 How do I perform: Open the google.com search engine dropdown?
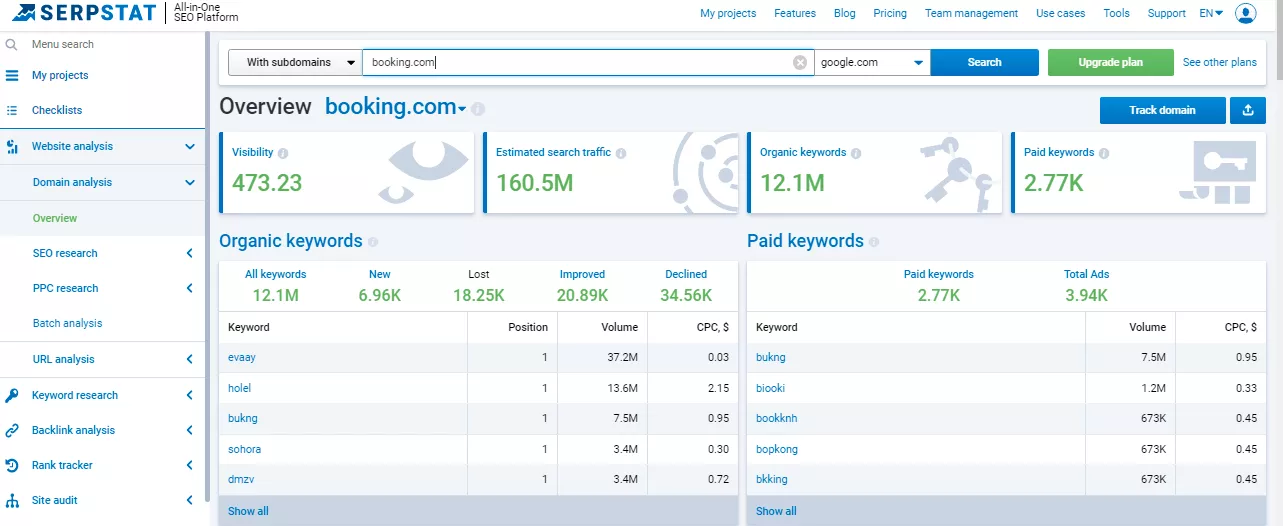click(x=872, y=62)
